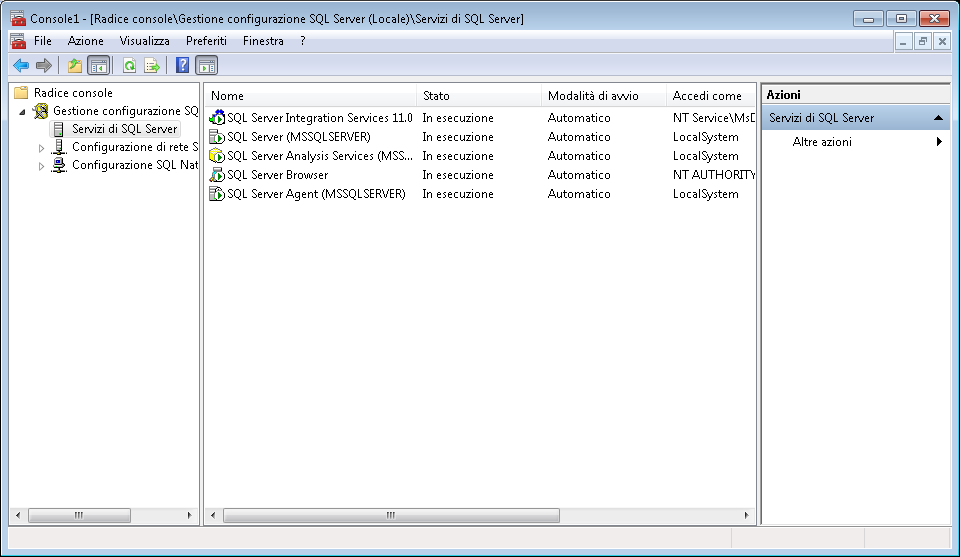The image size is (960, 557).
Task: Click the Configurazione SQL Native Client tree icon
Action: pyautogui.click(x=59, y=165)
